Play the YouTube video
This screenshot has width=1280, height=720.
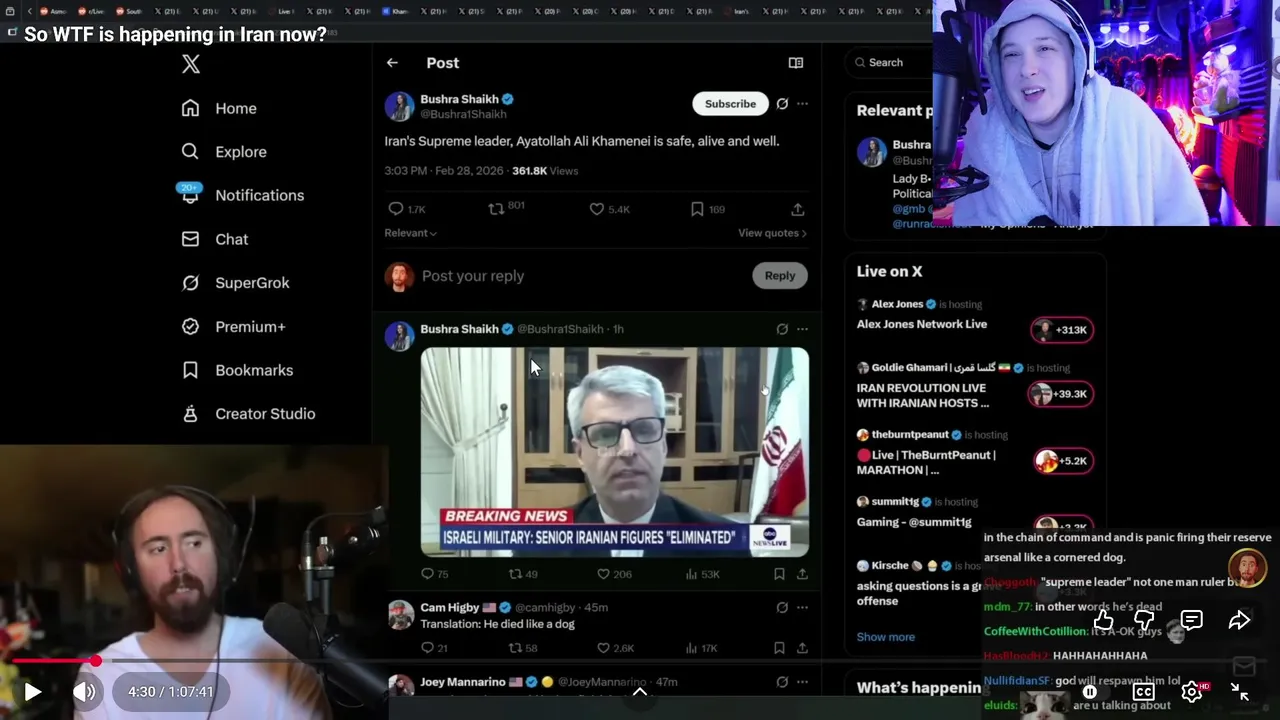(32, 691)
